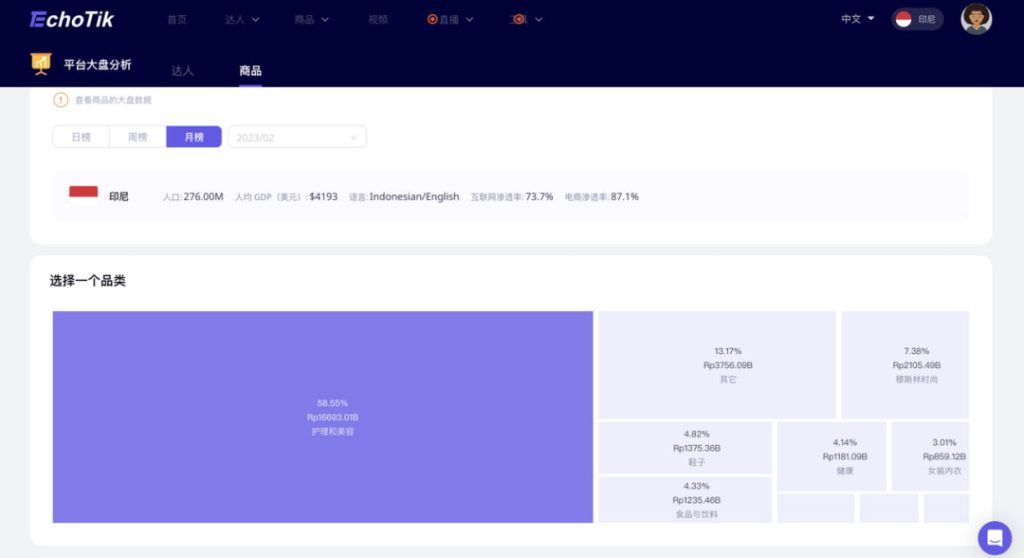Switch to the 达人 tab
The image size is (1024, 558).
click(182, 70)
